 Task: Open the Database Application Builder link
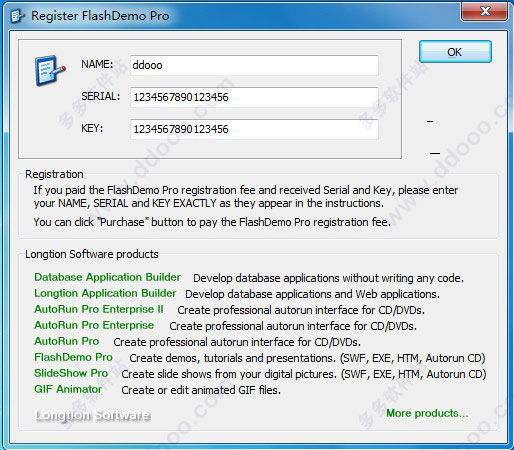(107, 277)
